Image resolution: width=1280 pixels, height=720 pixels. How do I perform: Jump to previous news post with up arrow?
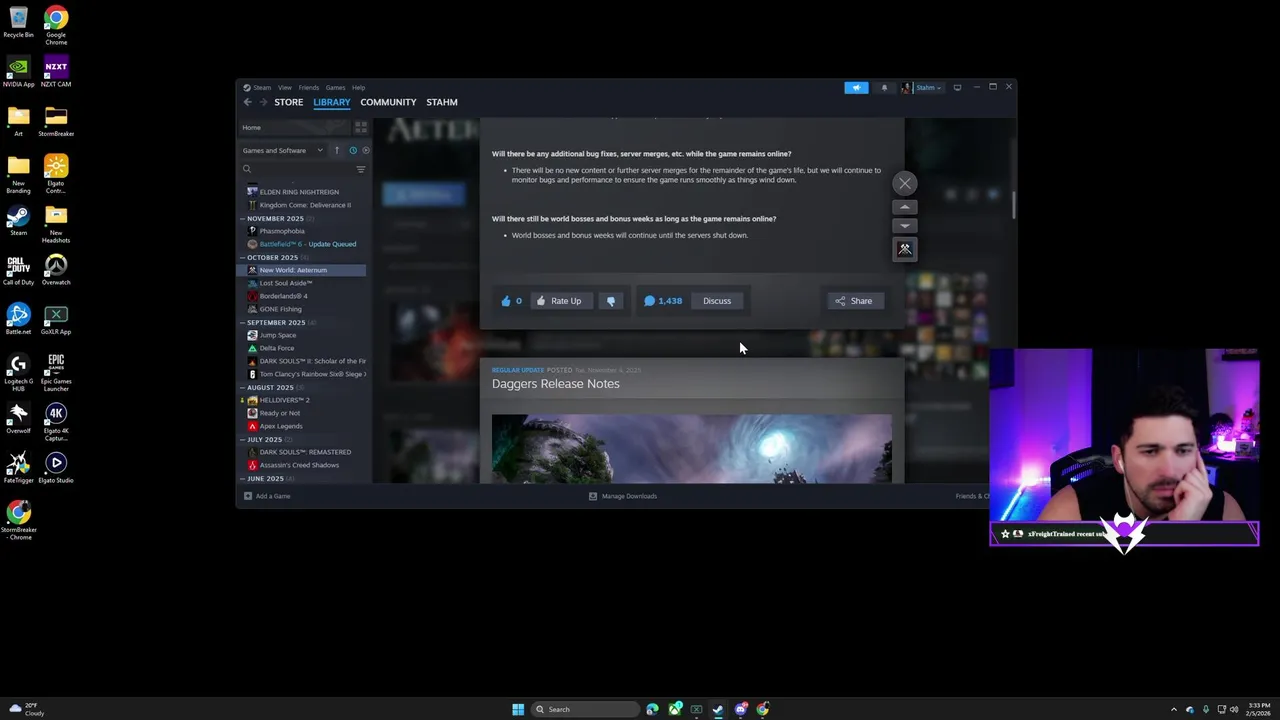pyautogui.click(x=905, y=207)
